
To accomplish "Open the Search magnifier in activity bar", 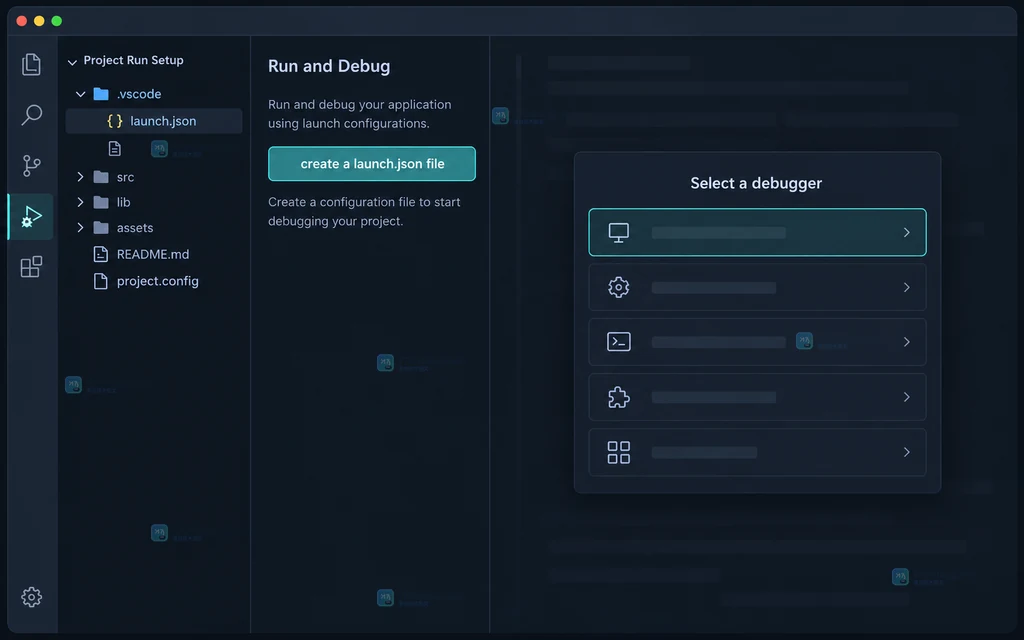I will pyautogui.click(x=31, y=115).
